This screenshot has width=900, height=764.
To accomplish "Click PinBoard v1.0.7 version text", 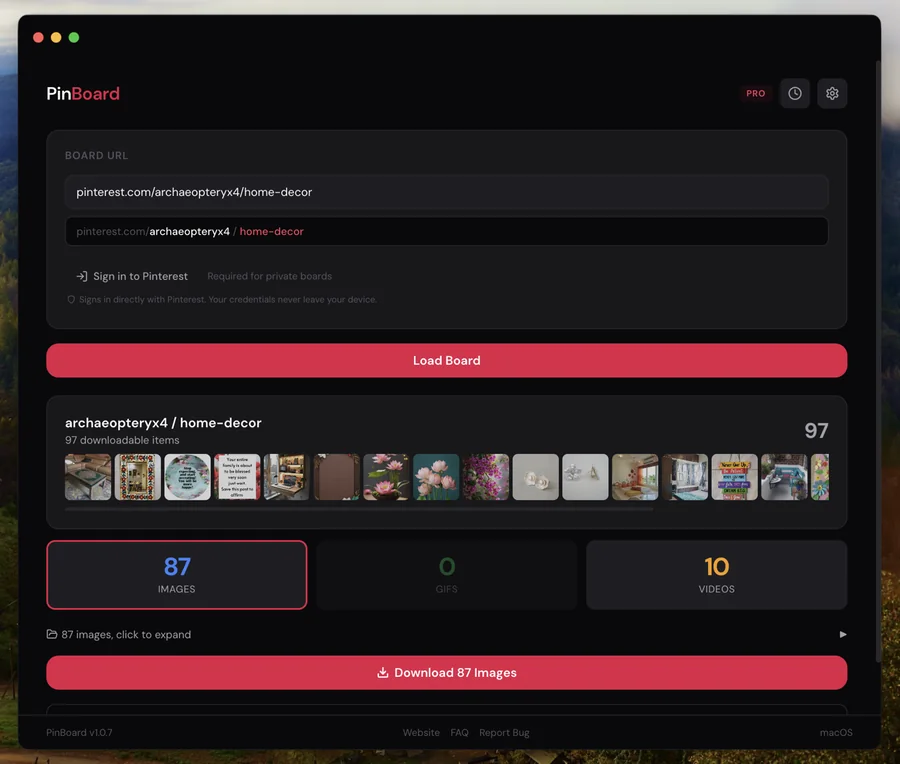I will (x=79, y=732).
